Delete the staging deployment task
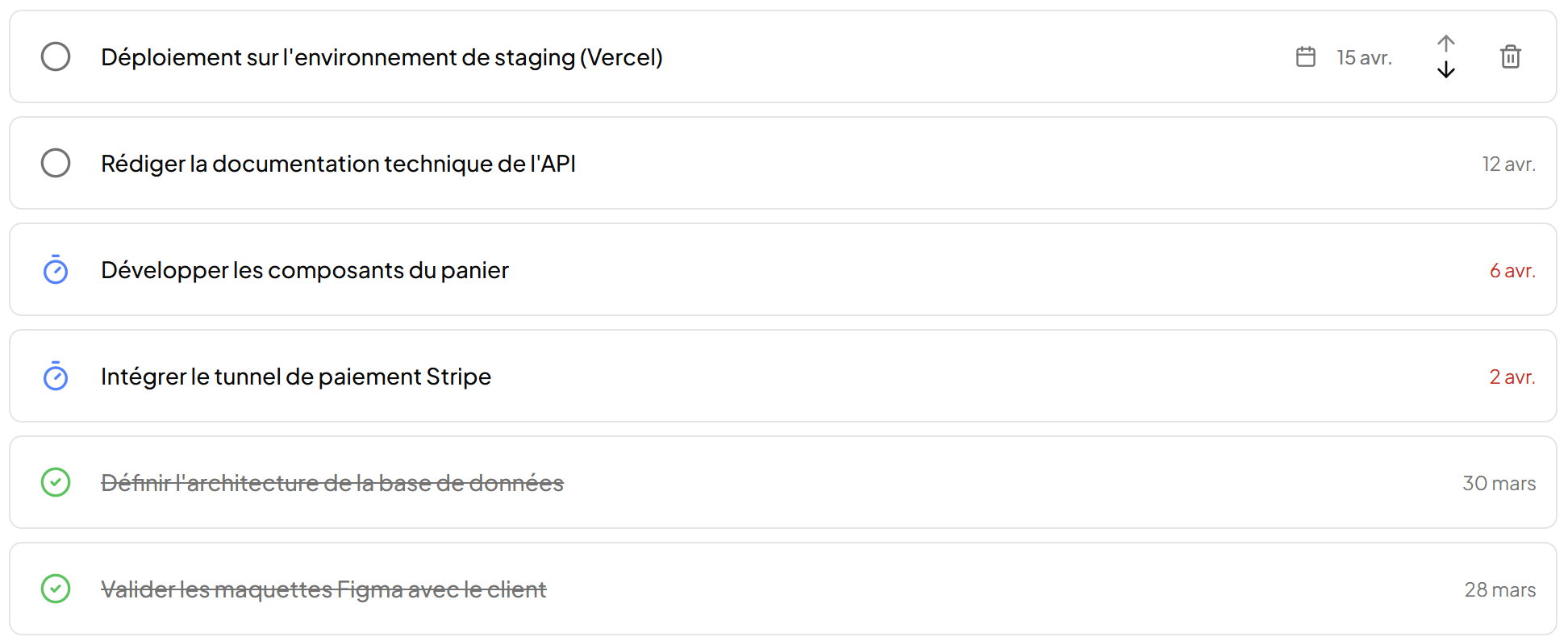Screen dimensions: 1568x641 click(1510, 56)
